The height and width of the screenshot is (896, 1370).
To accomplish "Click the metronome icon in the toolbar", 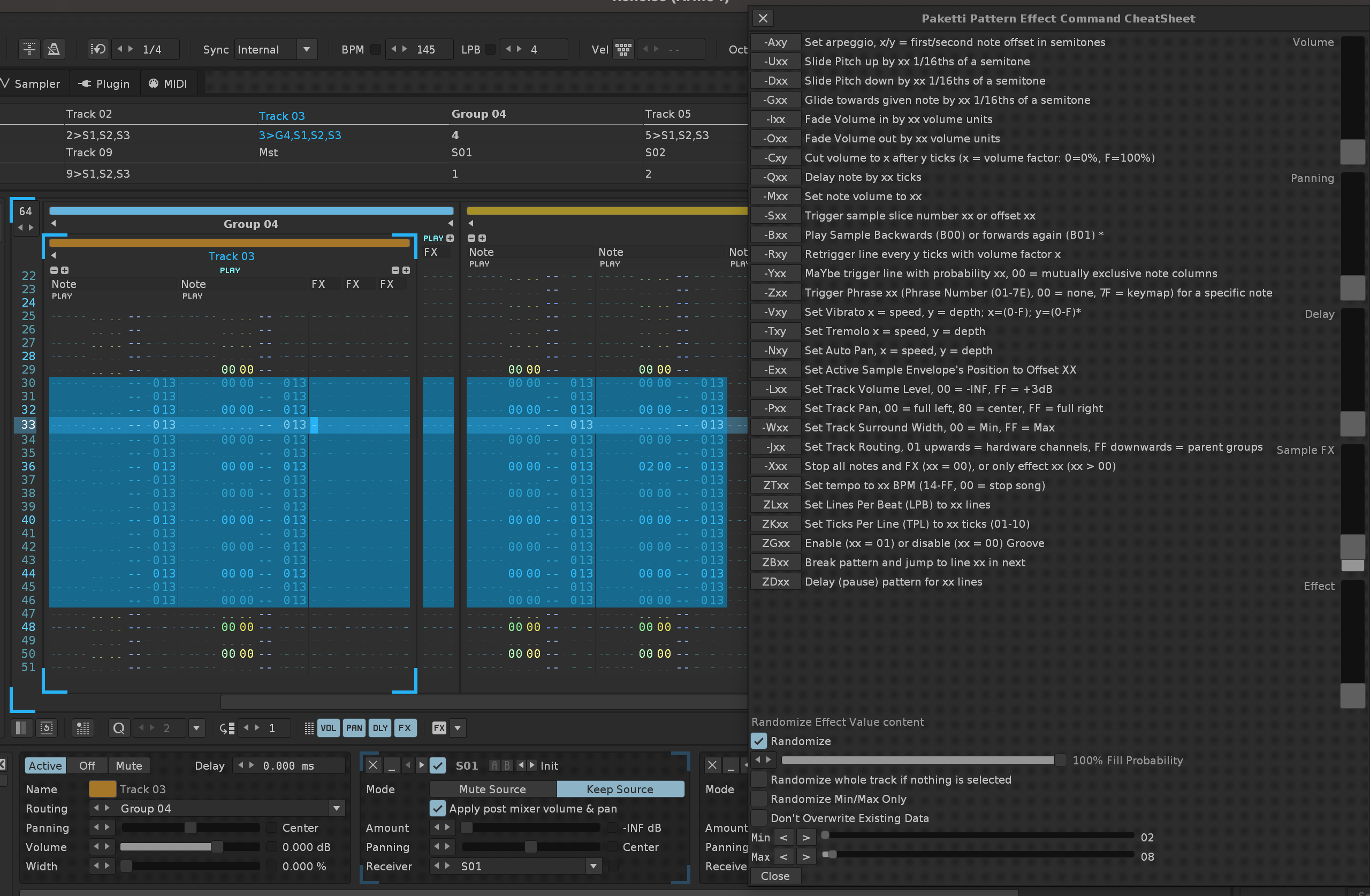I will [54, 50].
